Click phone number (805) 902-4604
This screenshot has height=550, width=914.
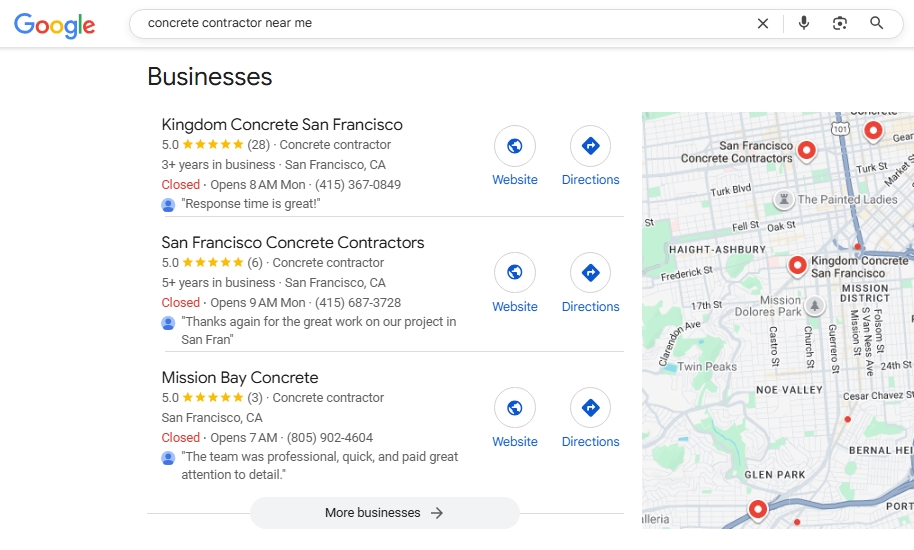click(x=330, y=438)
